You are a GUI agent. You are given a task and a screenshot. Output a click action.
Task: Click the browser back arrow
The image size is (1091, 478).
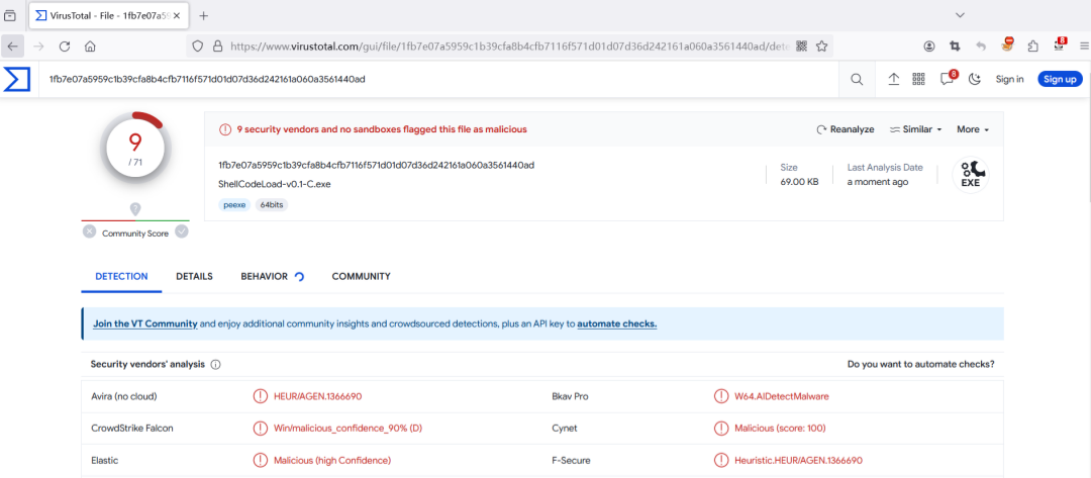pos(13,46)
